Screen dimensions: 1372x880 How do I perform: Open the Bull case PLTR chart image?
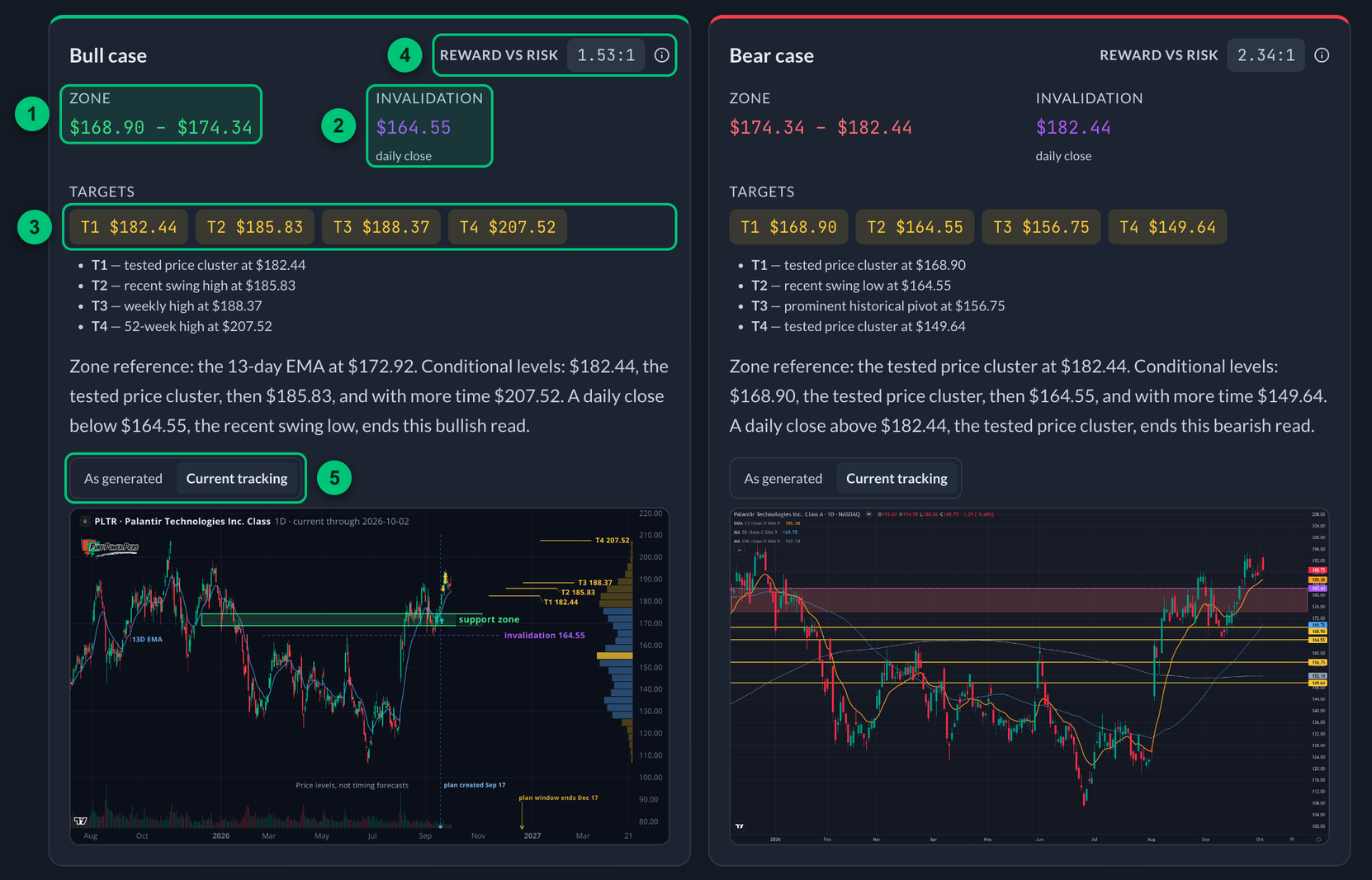point(369,676)
